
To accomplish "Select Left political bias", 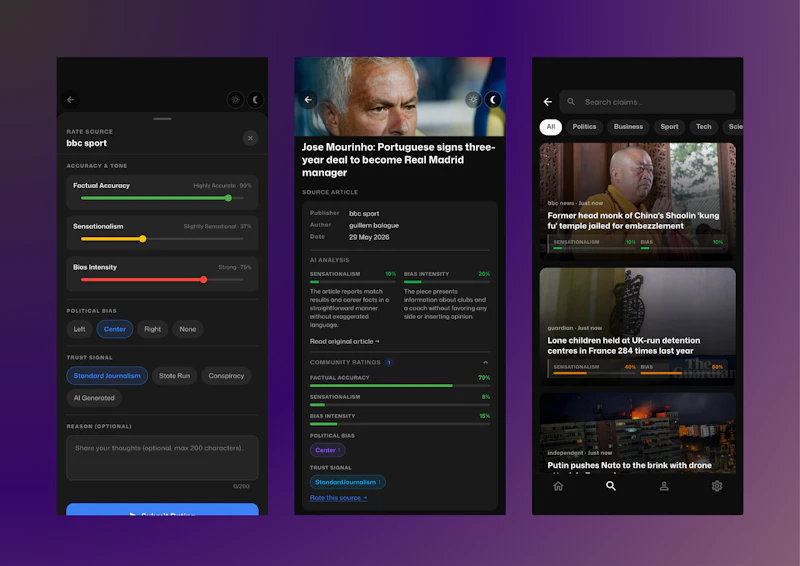I will pos(79,329).
